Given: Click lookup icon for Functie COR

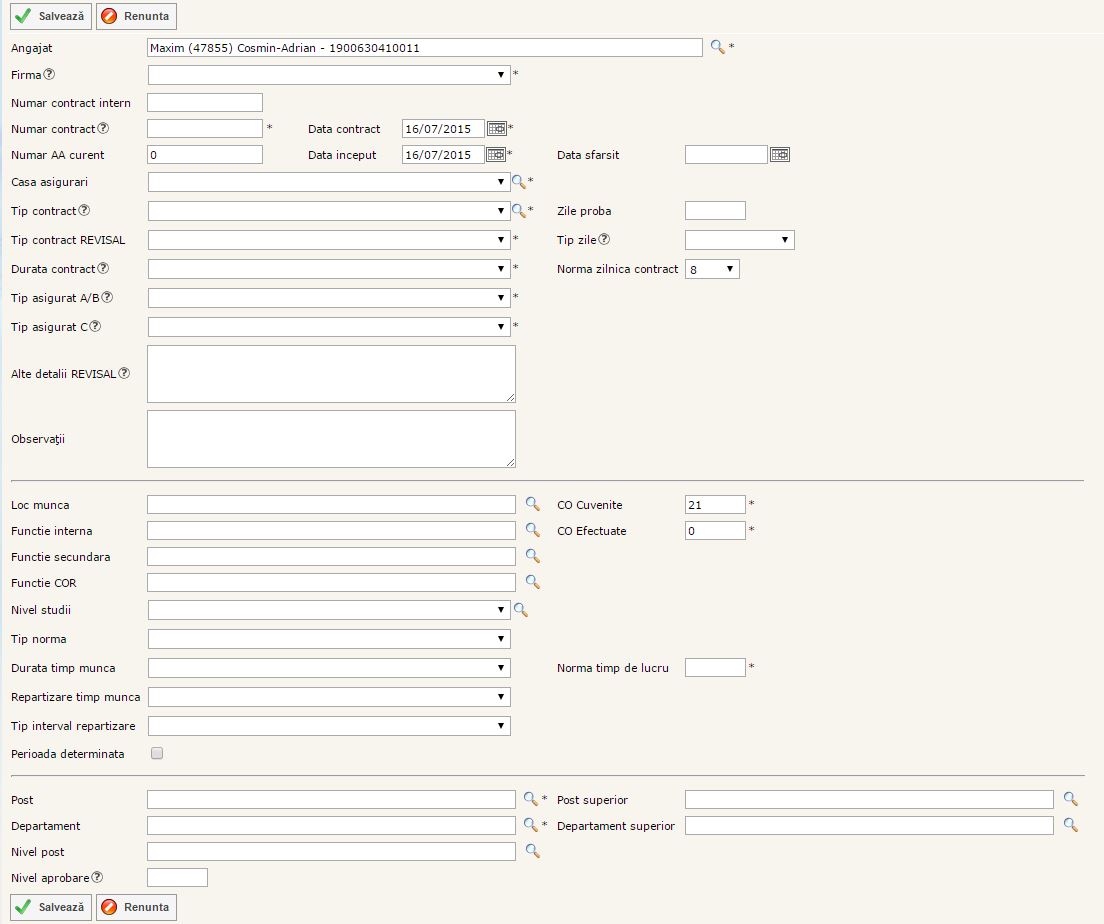Looking at the screenshot, I should point(532,581).
